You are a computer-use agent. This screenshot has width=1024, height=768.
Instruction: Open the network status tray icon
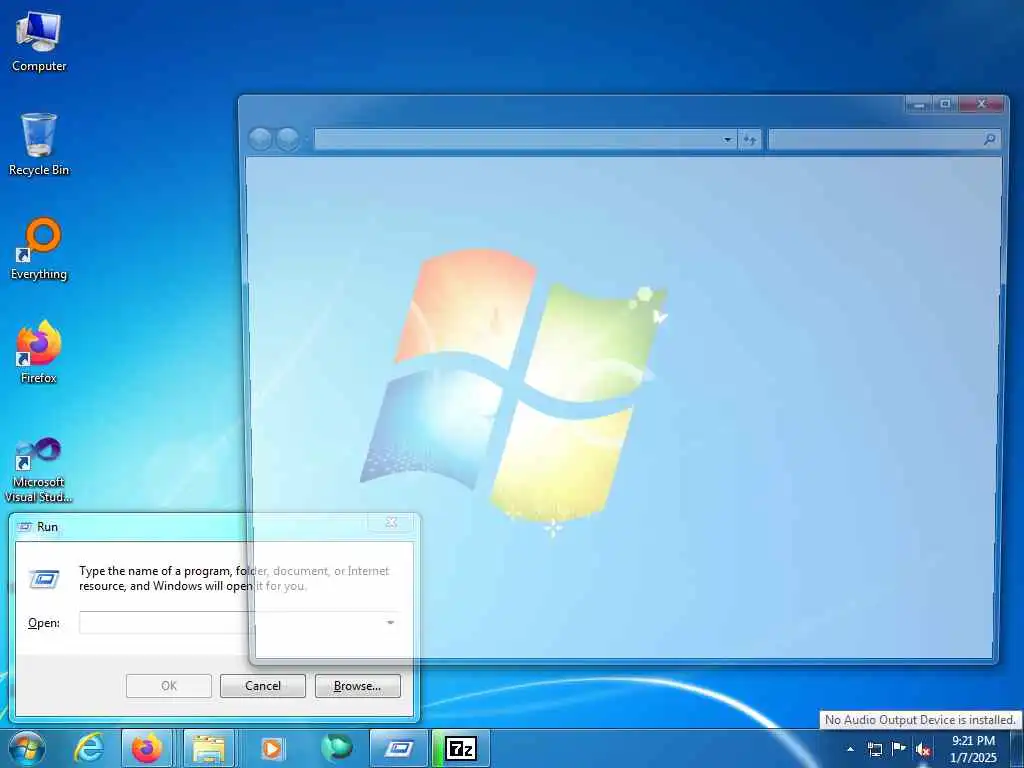874,749
